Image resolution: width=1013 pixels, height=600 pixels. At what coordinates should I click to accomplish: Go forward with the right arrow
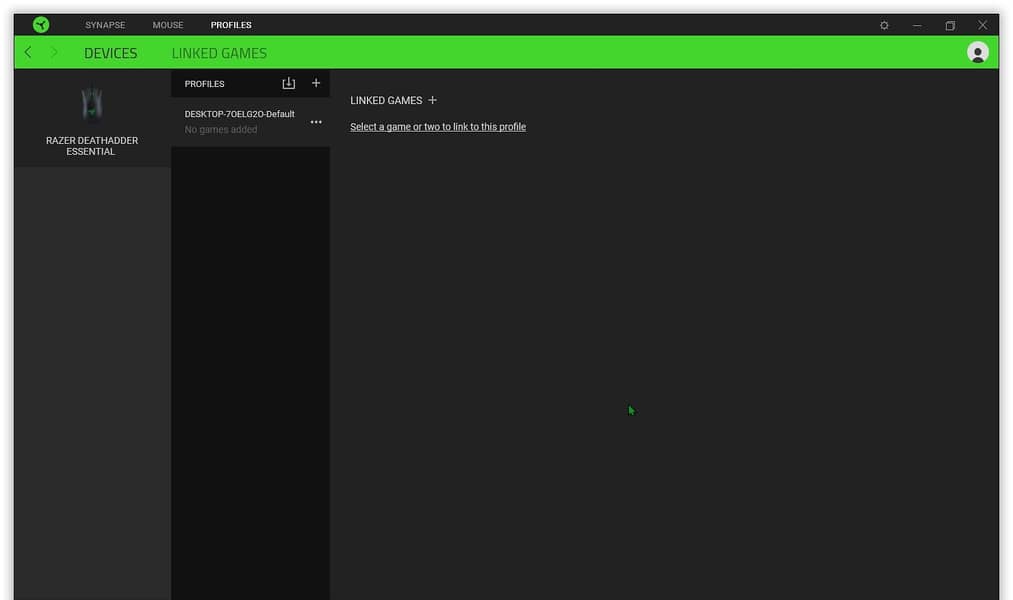point(54,52)
